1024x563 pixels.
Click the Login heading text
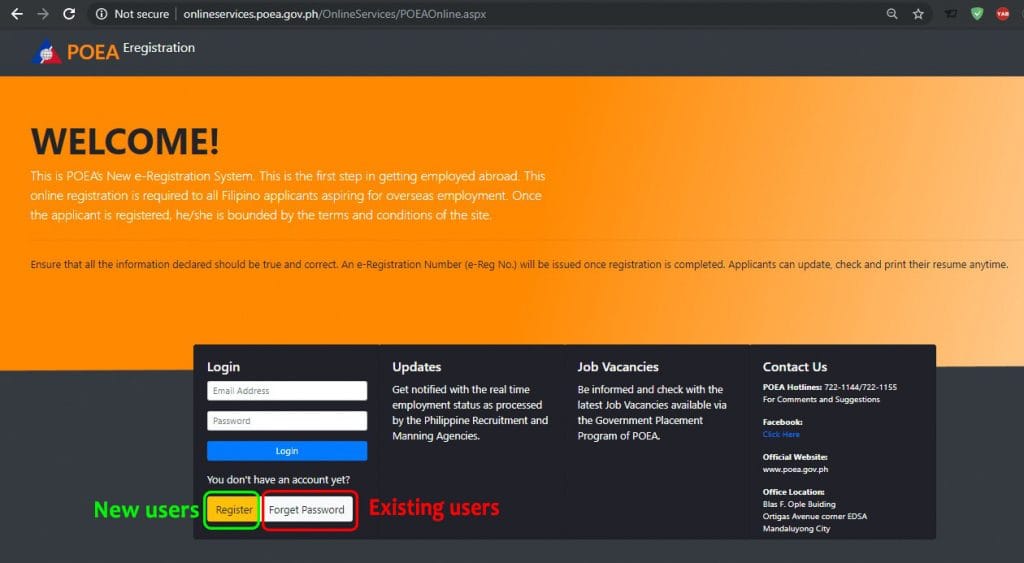pos(223,367)
